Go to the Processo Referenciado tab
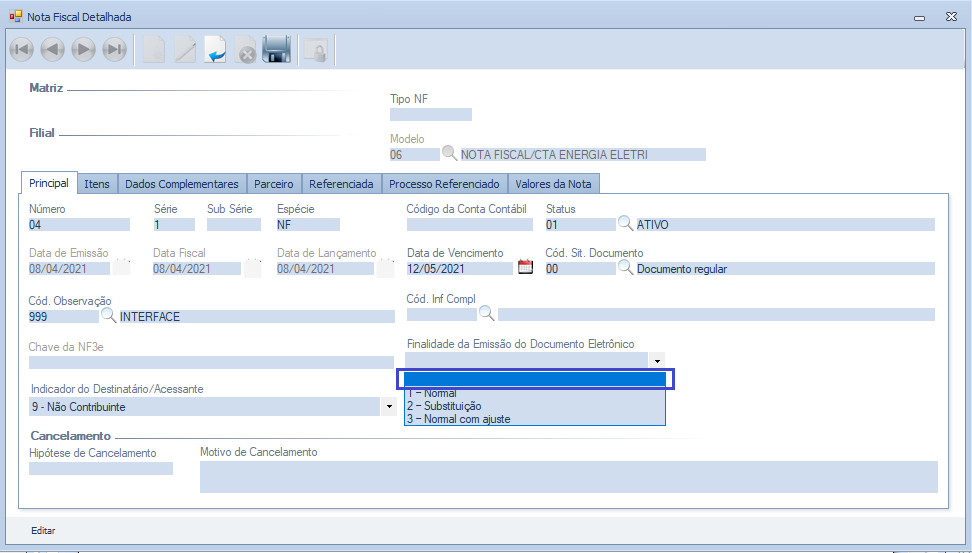Viewport: 972px width, 553px height. coord(443,184)
